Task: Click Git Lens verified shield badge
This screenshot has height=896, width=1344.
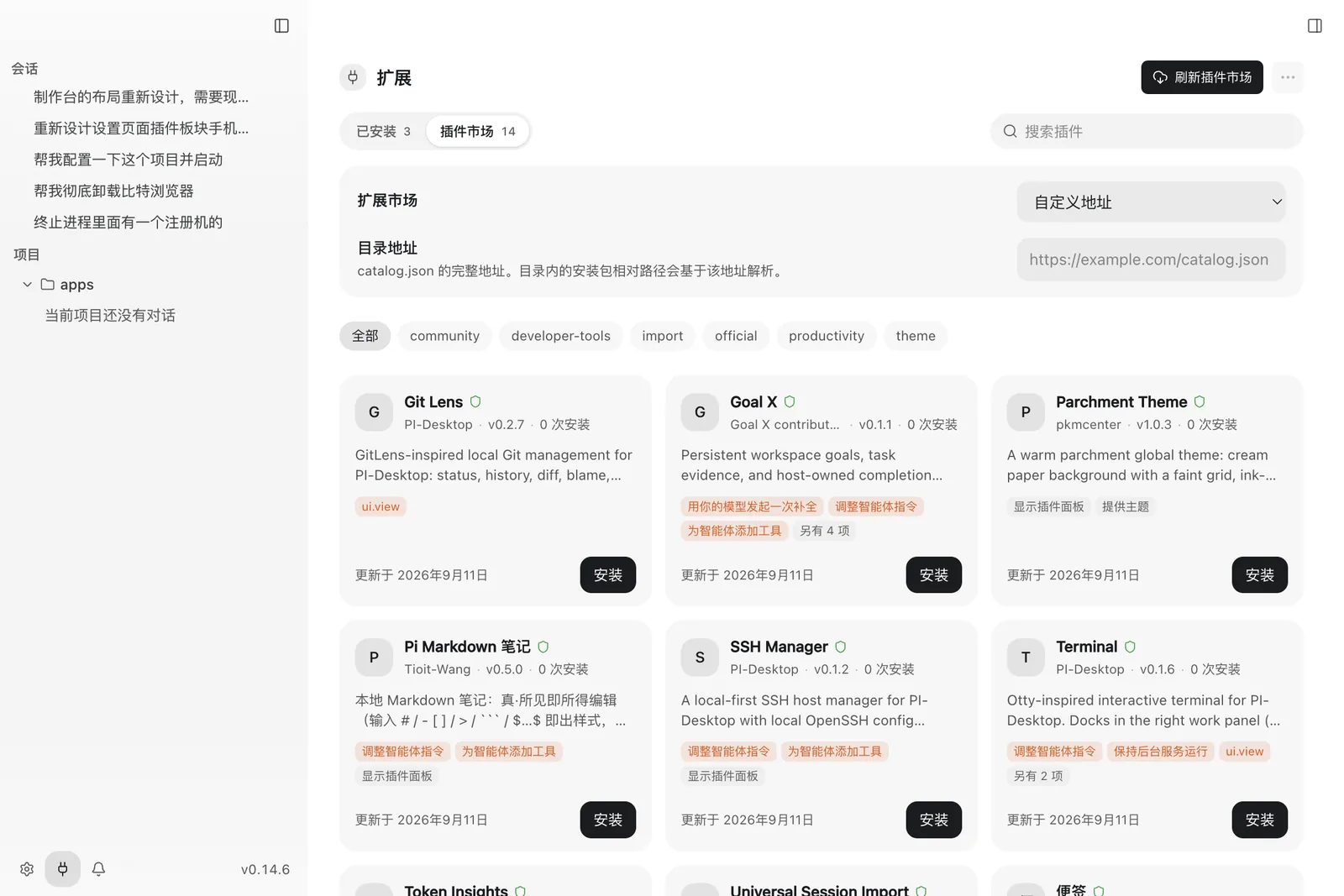Action: click(475, 401)
